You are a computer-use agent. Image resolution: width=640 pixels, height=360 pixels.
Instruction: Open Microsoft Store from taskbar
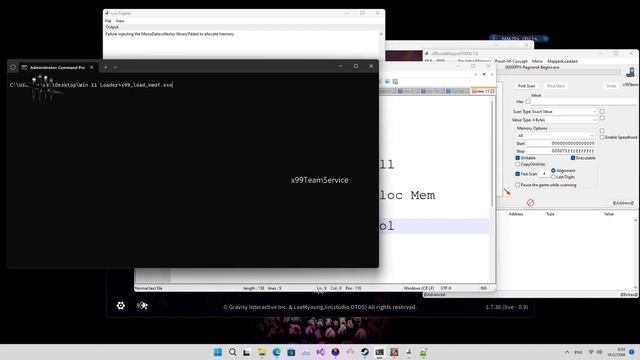click(291, 352)
